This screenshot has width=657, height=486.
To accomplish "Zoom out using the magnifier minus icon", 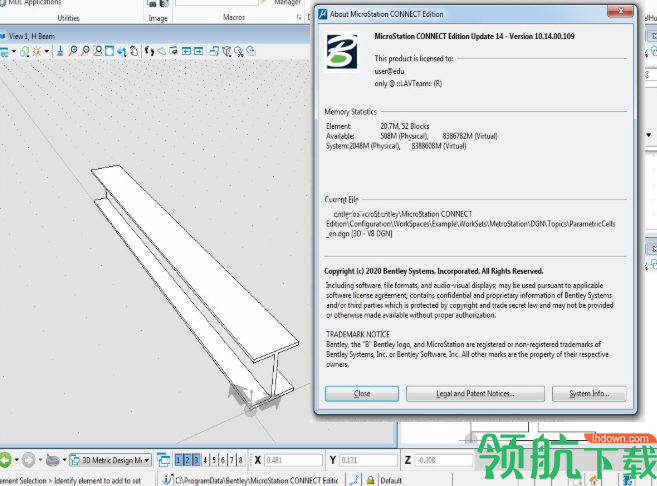I will coord(85,51).
